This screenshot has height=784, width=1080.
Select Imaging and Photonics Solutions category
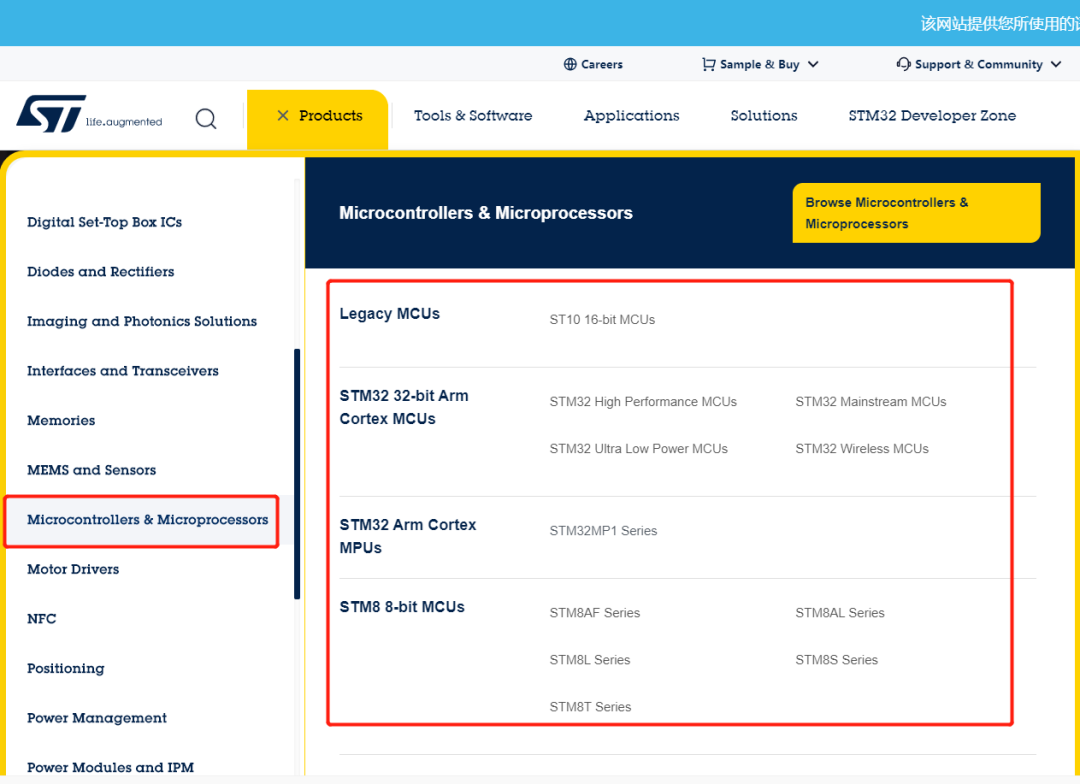tap(142, 321)
